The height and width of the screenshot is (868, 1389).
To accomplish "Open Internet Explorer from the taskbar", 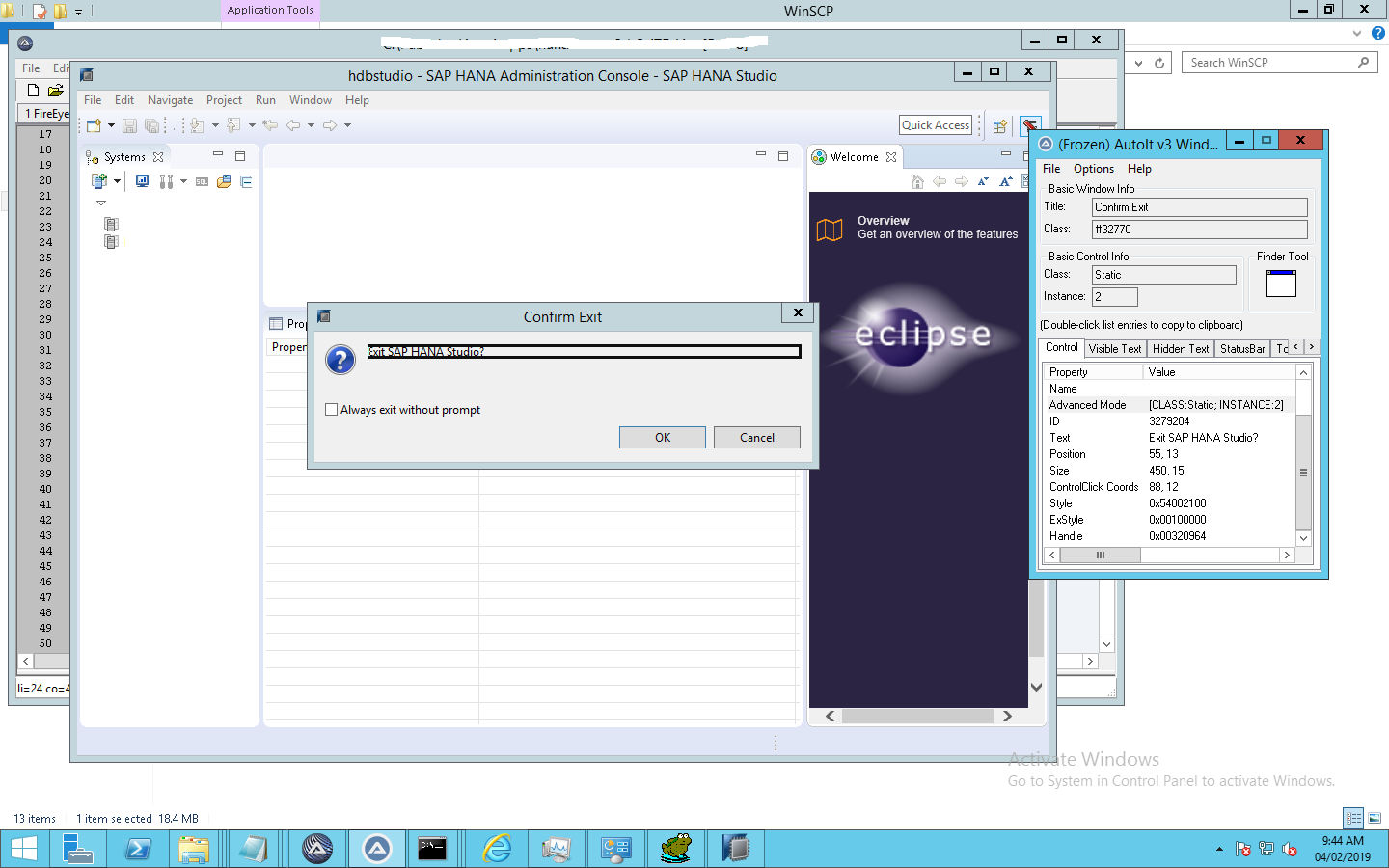I will pyautogui.click(x=498, y=849).
